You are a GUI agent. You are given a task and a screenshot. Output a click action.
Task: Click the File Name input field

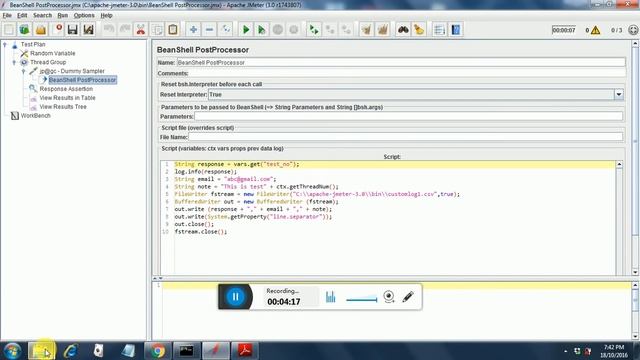coord(406,137)
